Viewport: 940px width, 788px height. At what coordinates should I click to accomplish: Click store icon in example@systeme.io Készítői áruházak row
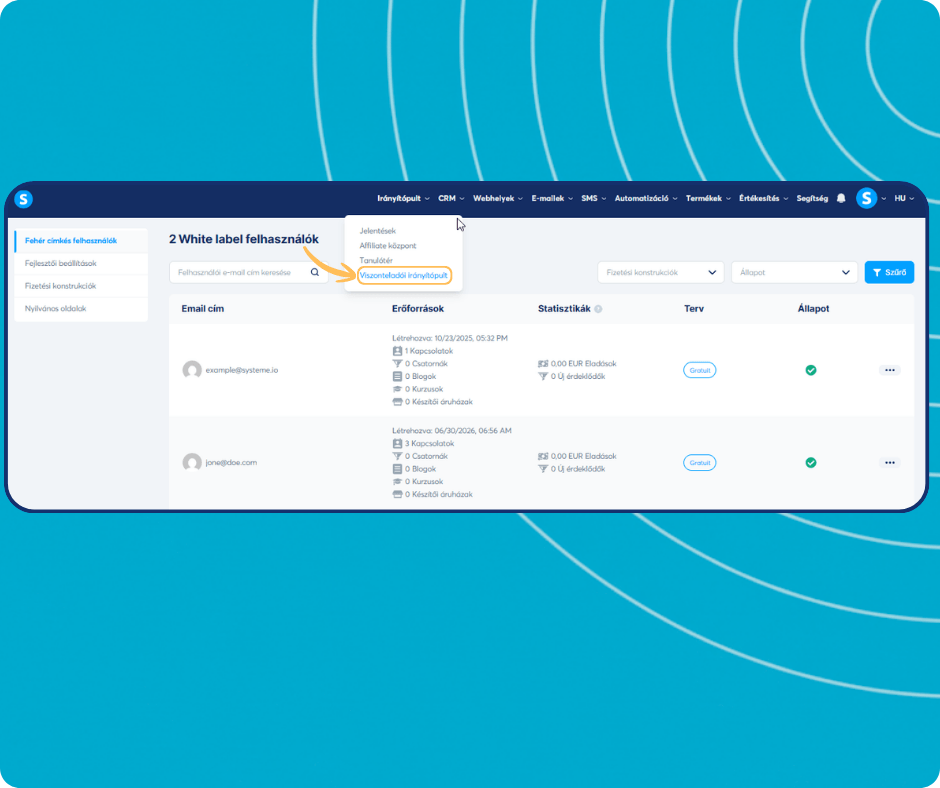click(x=397, y=402)
